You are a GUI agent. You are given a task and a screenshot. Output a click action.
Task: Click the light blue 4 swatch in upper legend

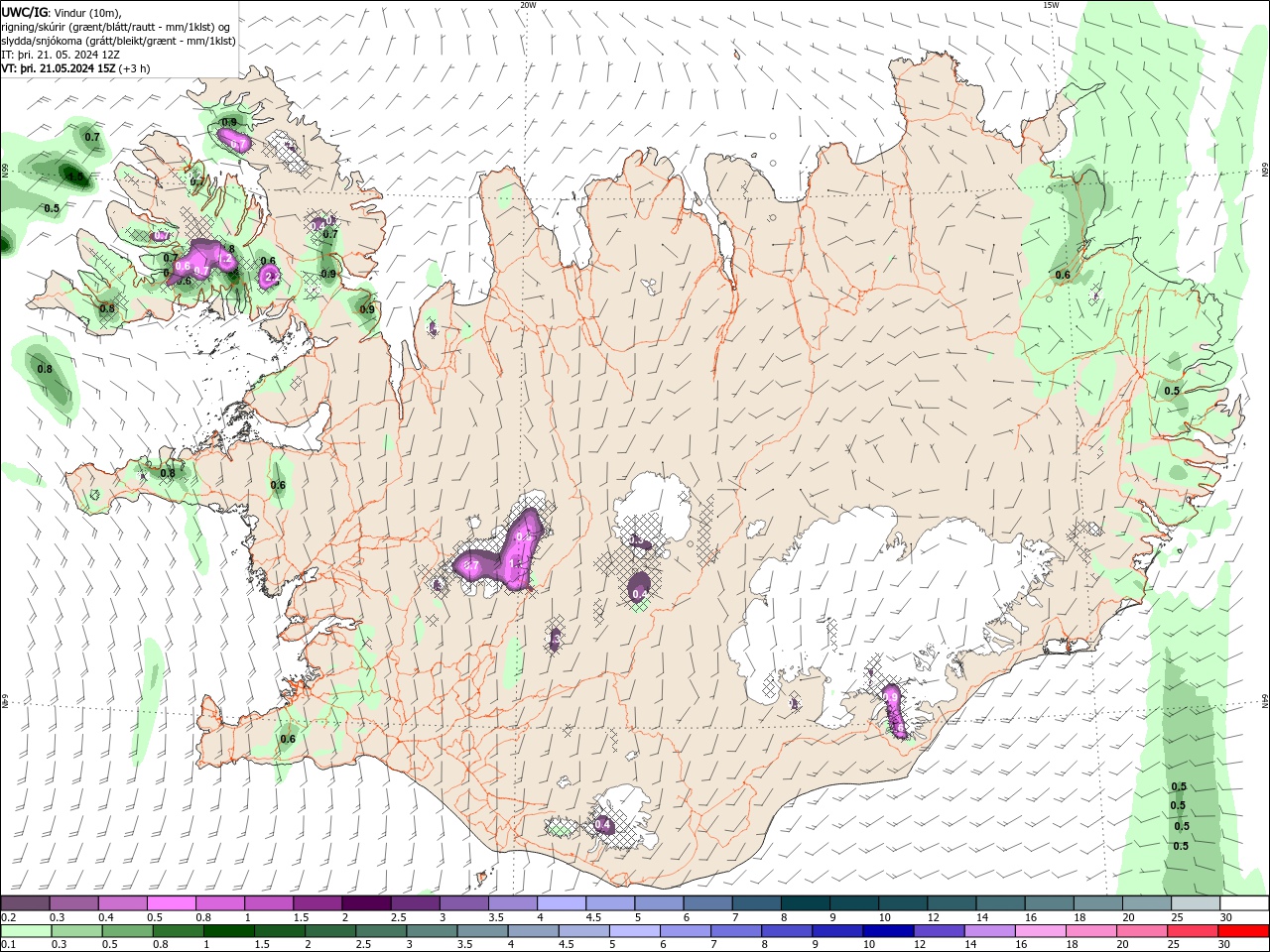(x=562, y=903)
